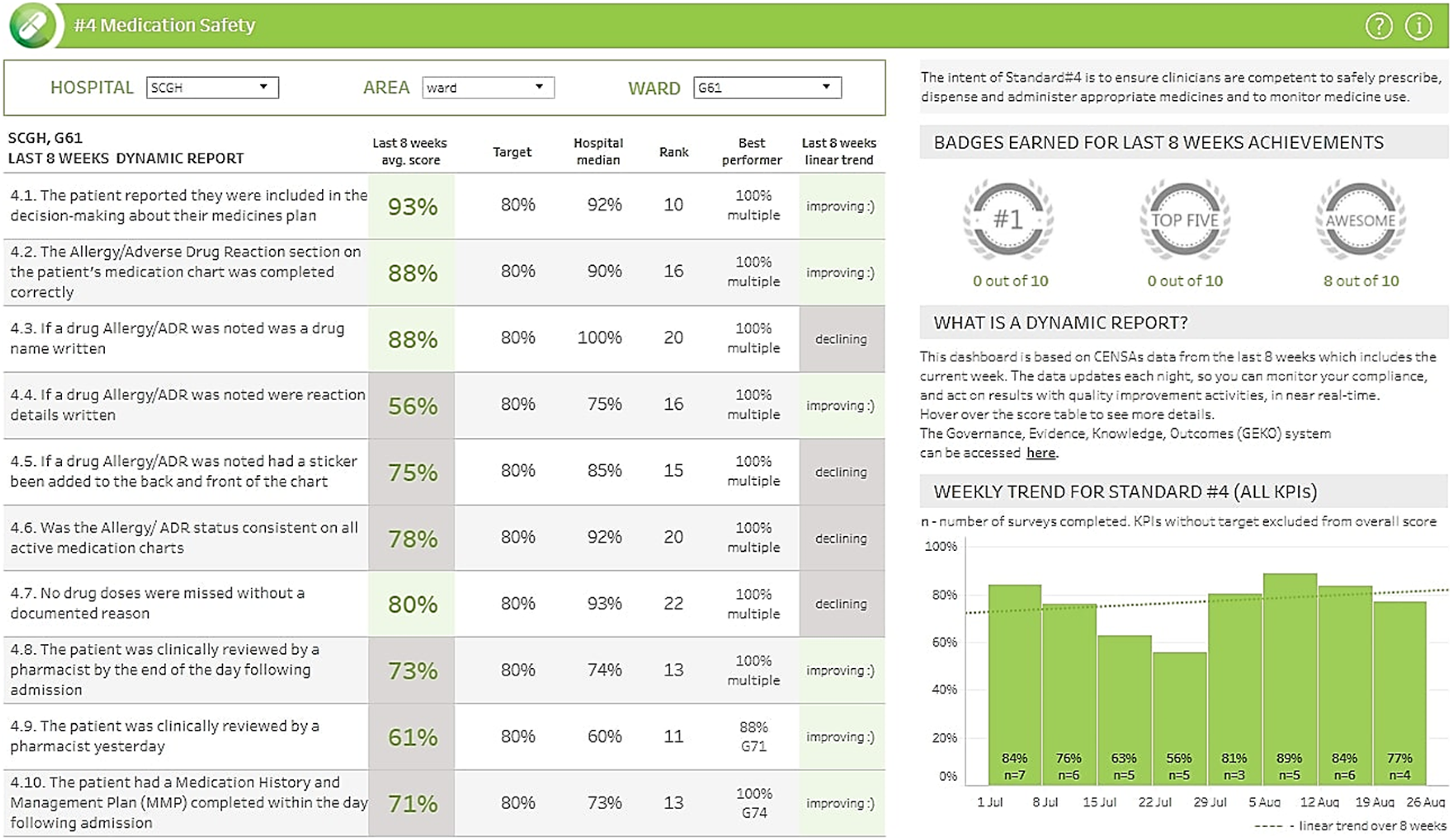Click the 93% score for KPI 4.1

coord(412,206)
